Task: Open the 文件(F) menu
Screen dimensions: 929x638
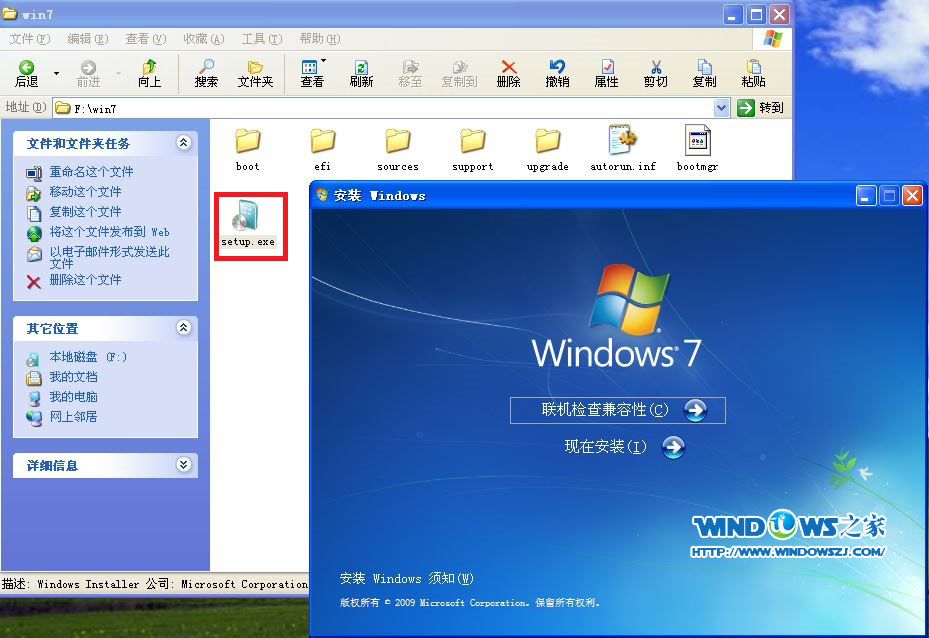Action: coord(30,39)
